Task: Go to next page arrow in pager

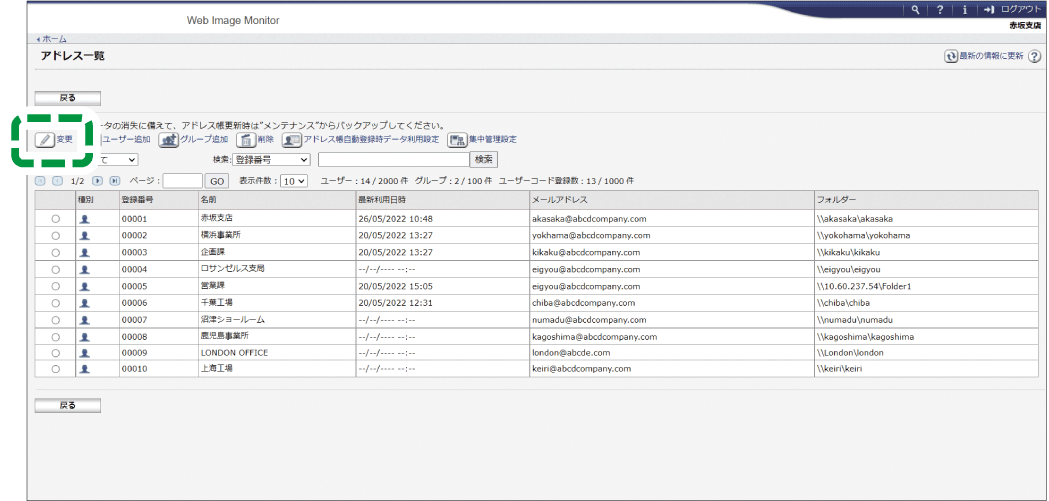Action: (x=98, y=181)
